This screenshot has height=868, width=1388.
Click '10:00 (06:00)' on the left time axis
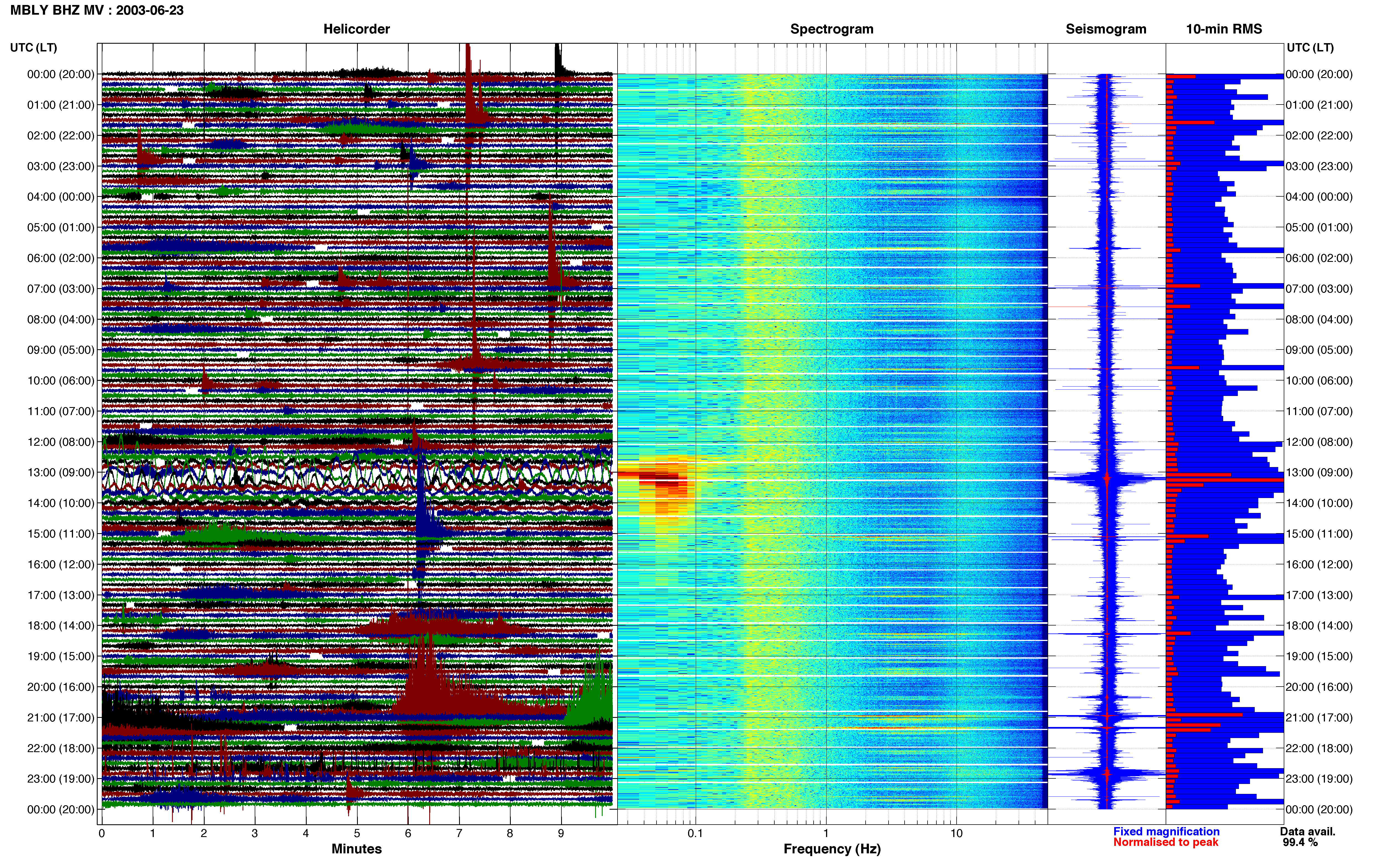[x=61, y=380]
